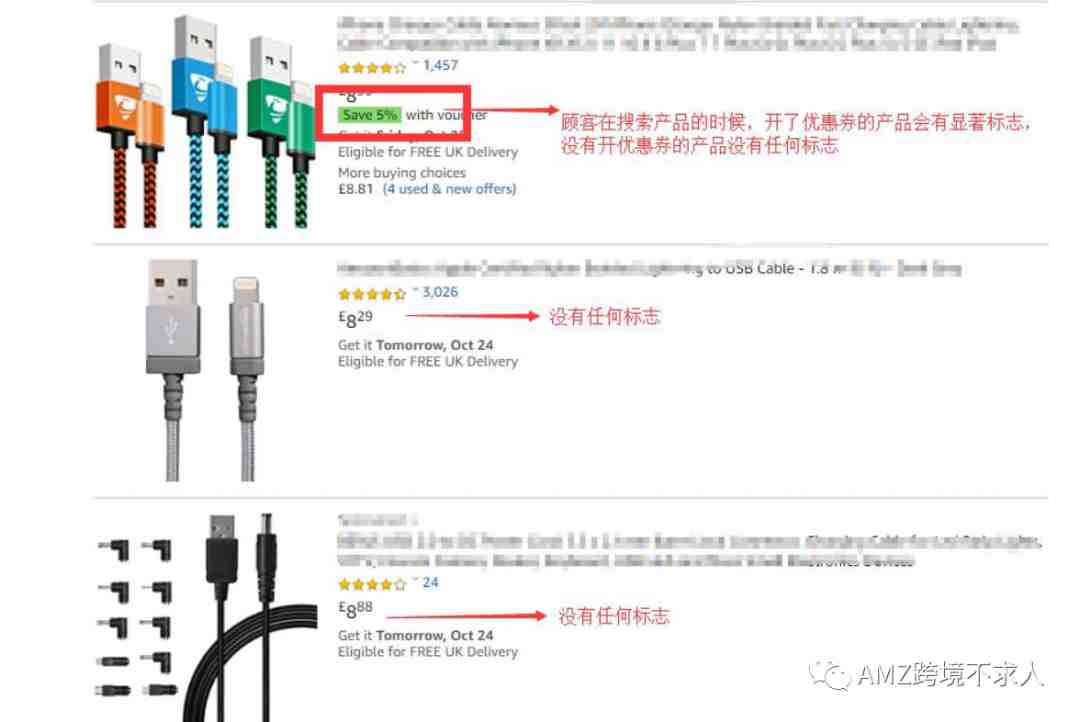Click the blurred title of the first product
1080x722 pixels.
pos(678,34)
